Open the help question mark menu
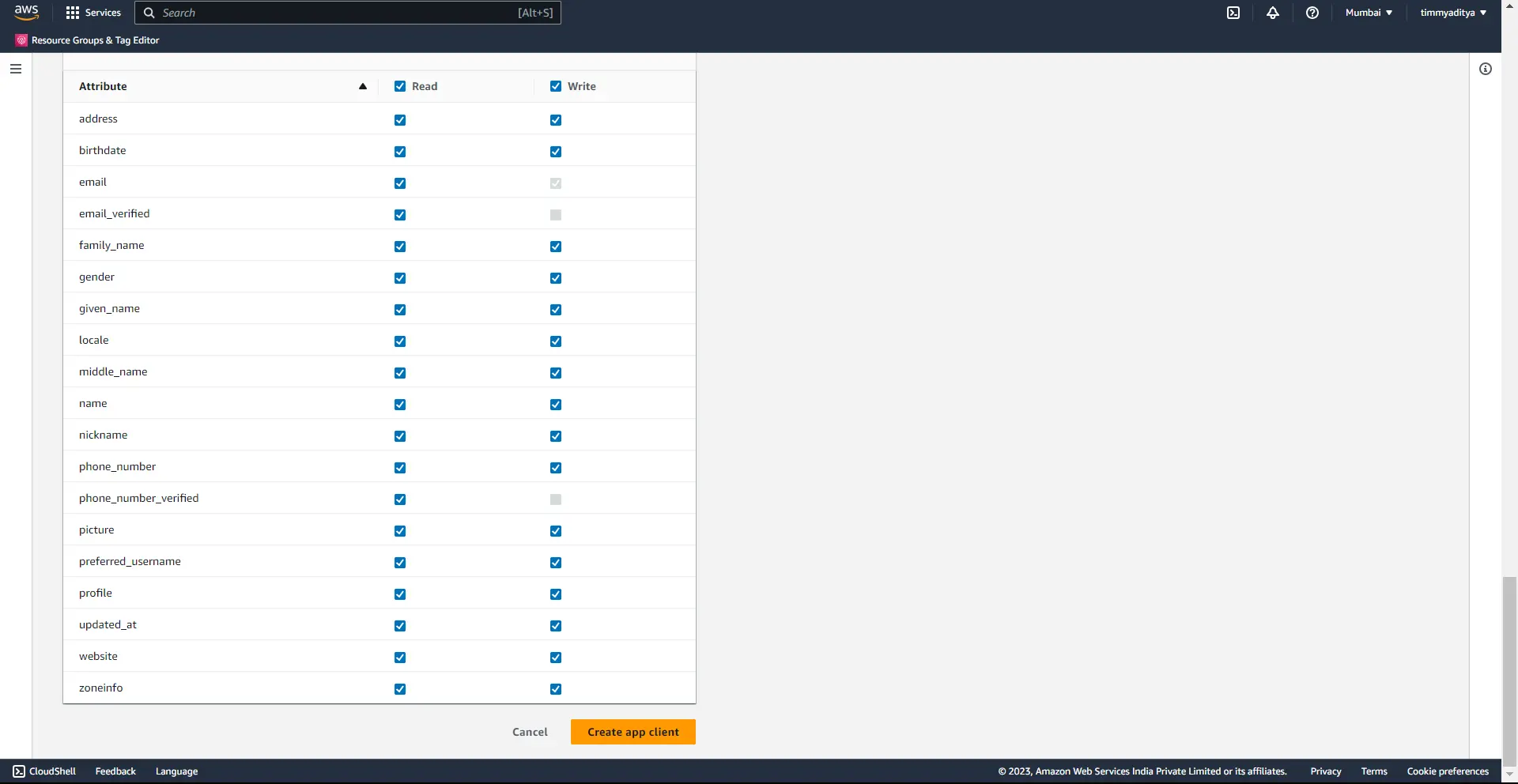The width and height of the screenshot is (1518, 784). (1312, 13)
